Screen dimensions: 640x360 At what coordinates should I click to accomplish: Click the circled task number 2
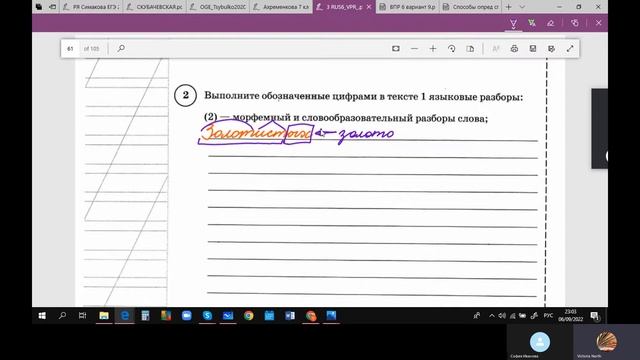185,96
